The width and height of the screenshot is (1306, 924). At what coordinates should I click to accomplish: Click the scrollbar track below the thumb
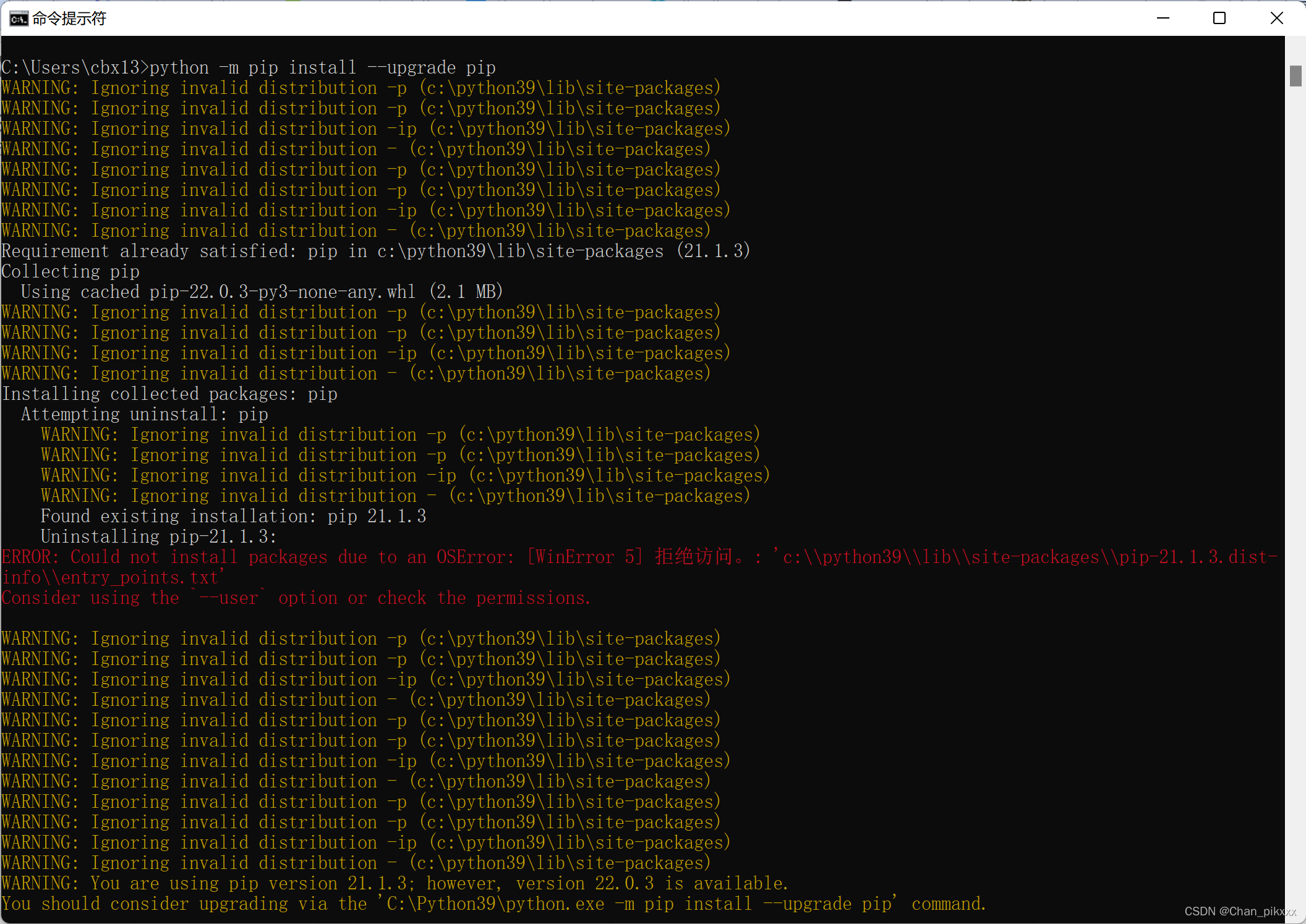click(1295, 433)
